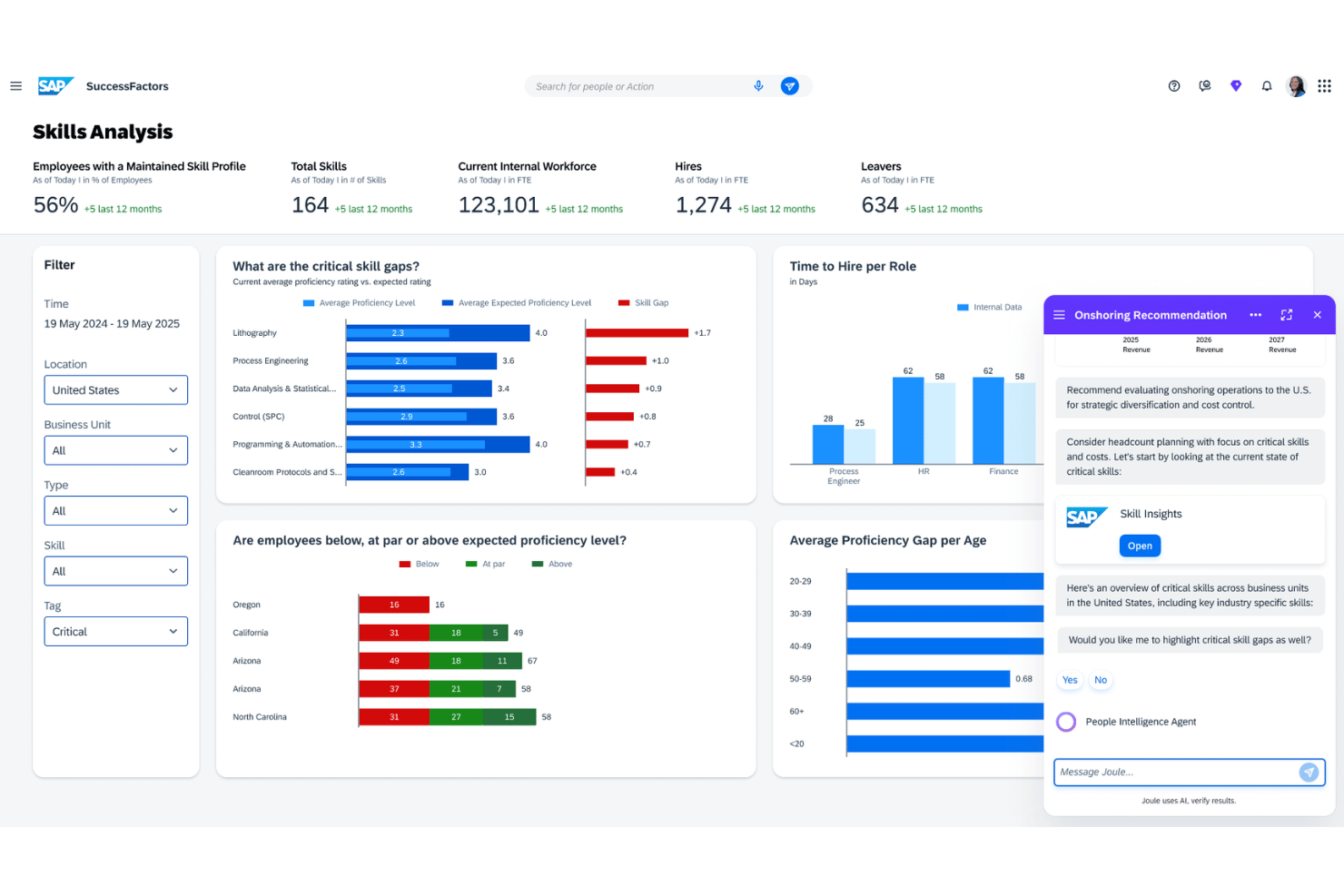
Task: Click the Joule uses AI disclaimer text
Action: [x=1189, y=801]
